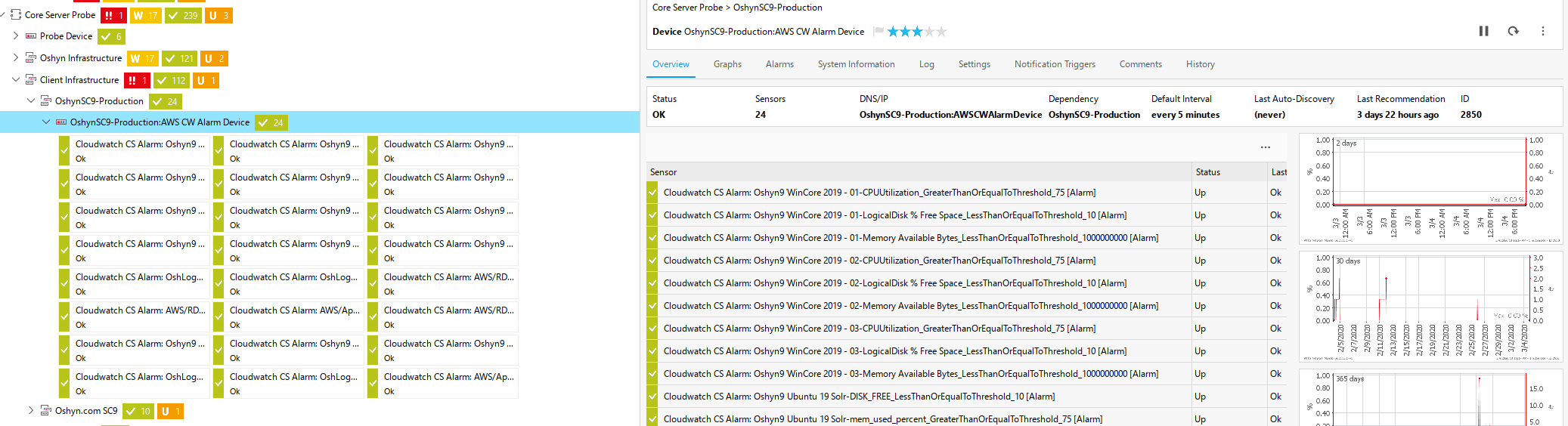Click green badge 10 on Oshyn.com SC9
Screen dimensions: 1568x426
(138, 411)
